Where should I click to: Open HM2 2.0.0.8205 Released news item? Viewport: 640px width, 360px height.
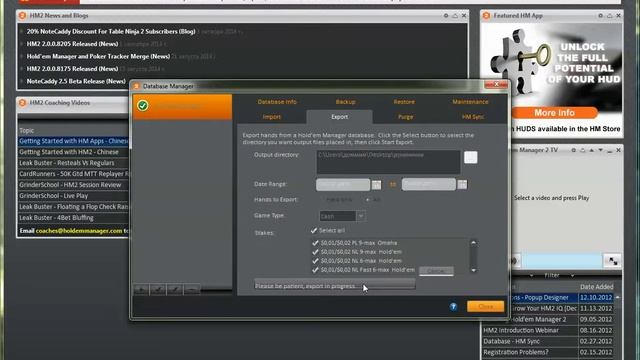72,44
